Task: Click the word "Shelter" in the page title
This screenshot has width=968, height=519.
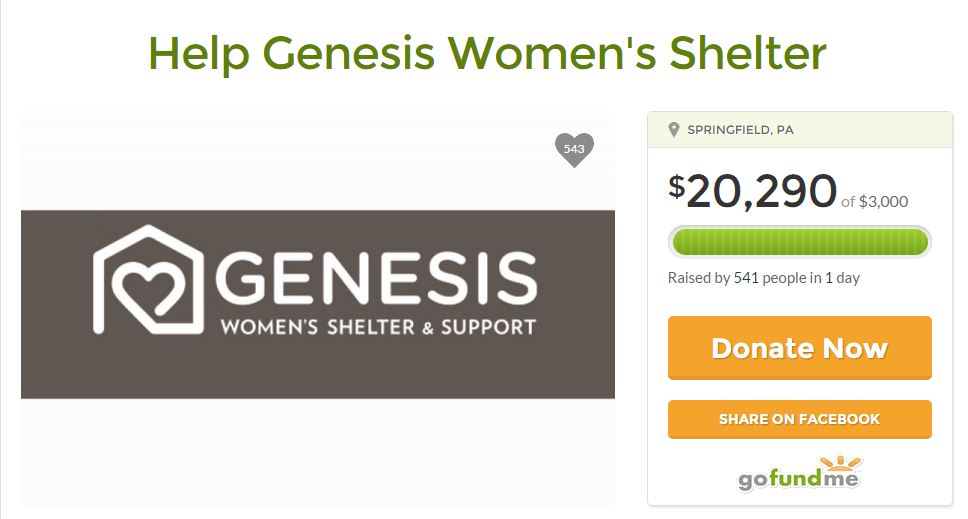Action: [x=751, y=53]
